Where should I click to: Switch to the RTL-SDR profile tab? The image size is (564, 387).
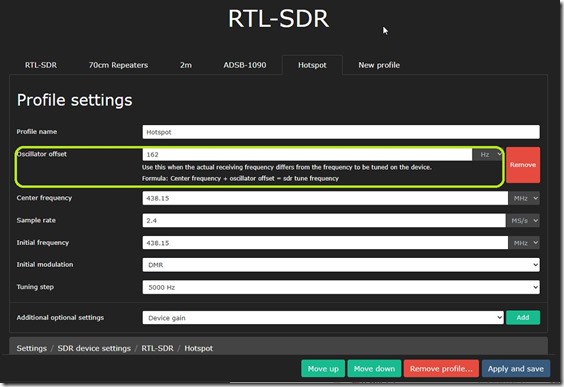pos(41,65)
